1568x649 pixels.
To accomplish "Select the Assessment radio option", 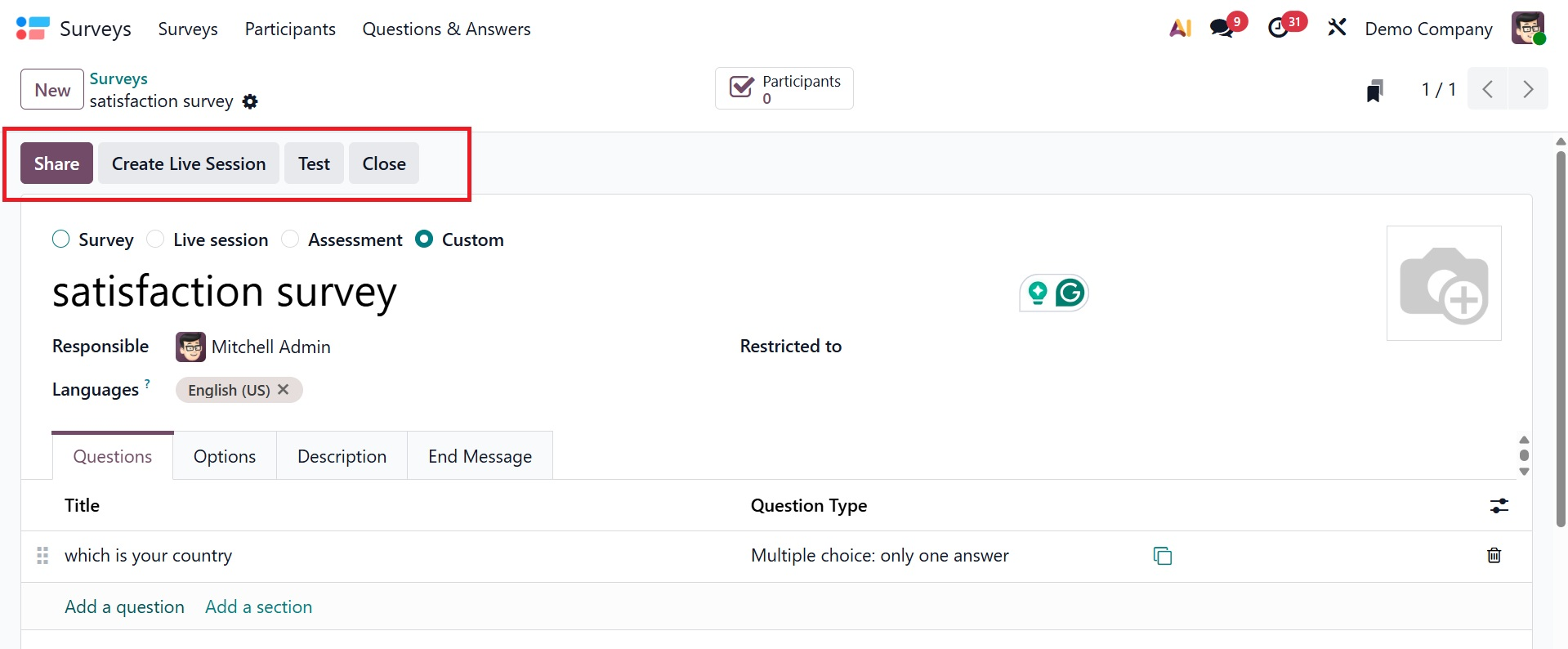I will (290, 239).
